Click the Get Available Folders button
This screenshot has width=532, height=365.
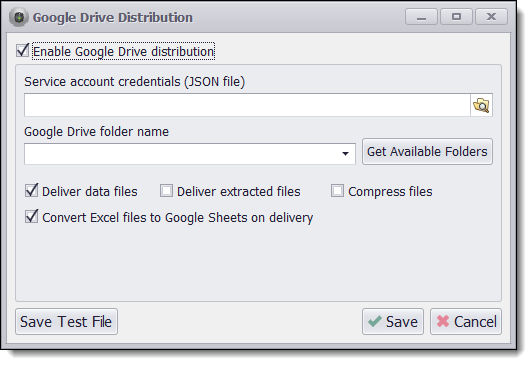pos(427,152)
